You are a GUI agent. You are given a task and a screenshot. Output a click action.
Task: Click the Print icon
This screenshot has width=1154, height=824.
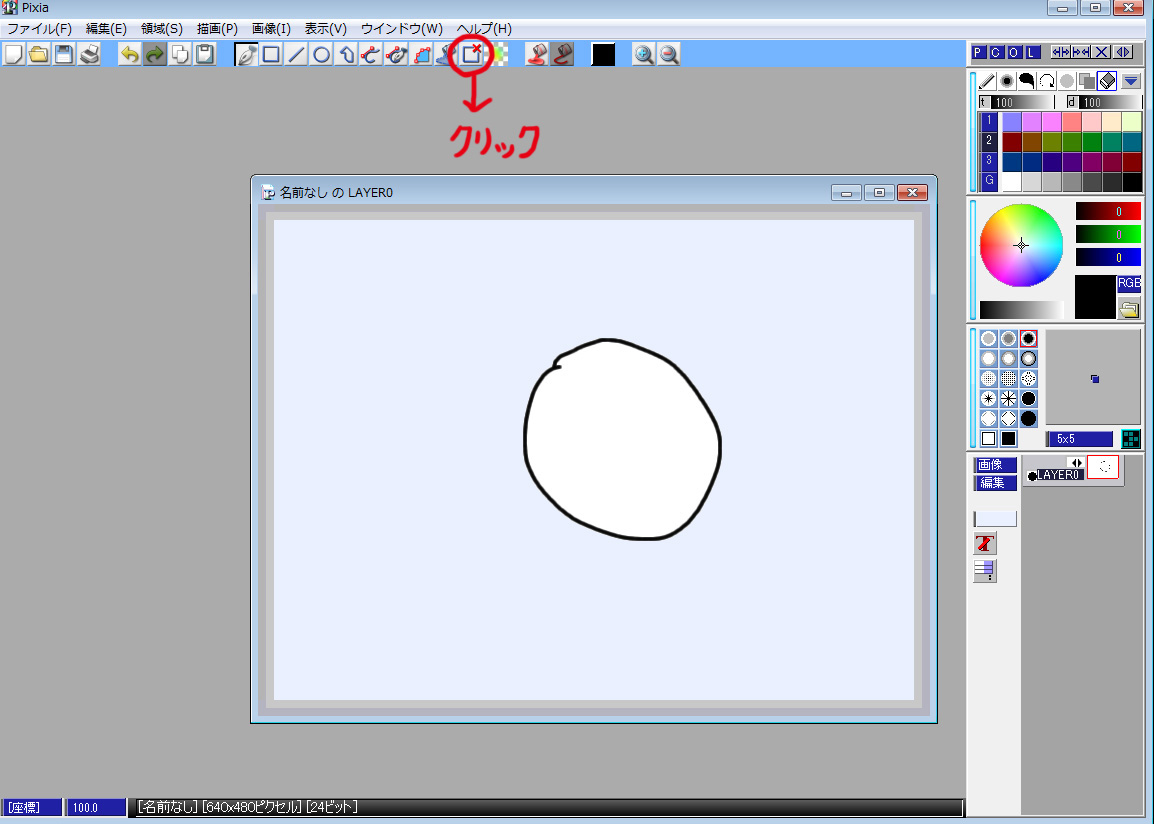click(89, 54)
